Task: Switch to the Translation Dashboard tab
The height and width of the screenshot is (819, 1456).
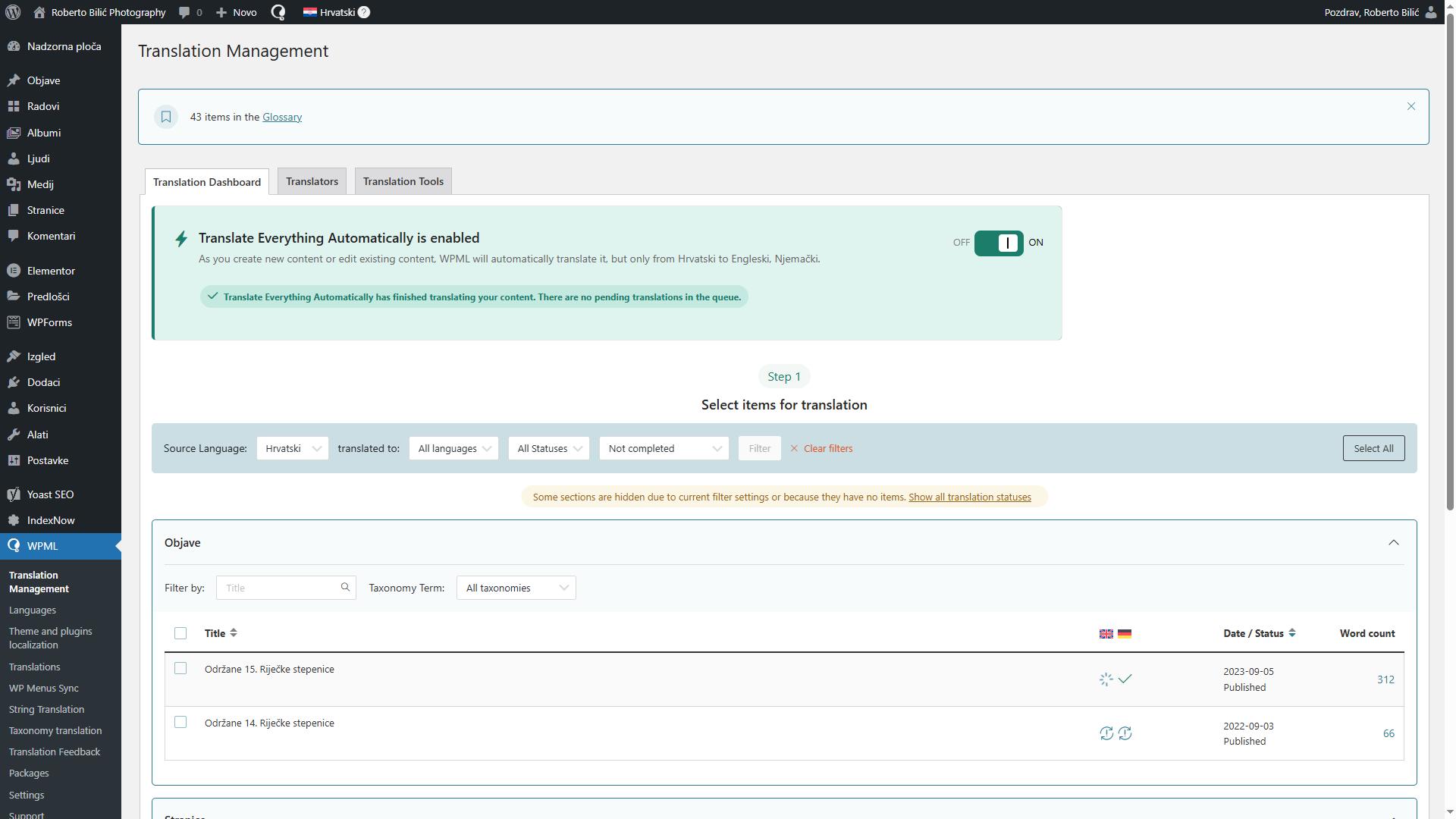Action: coord(207,182)
